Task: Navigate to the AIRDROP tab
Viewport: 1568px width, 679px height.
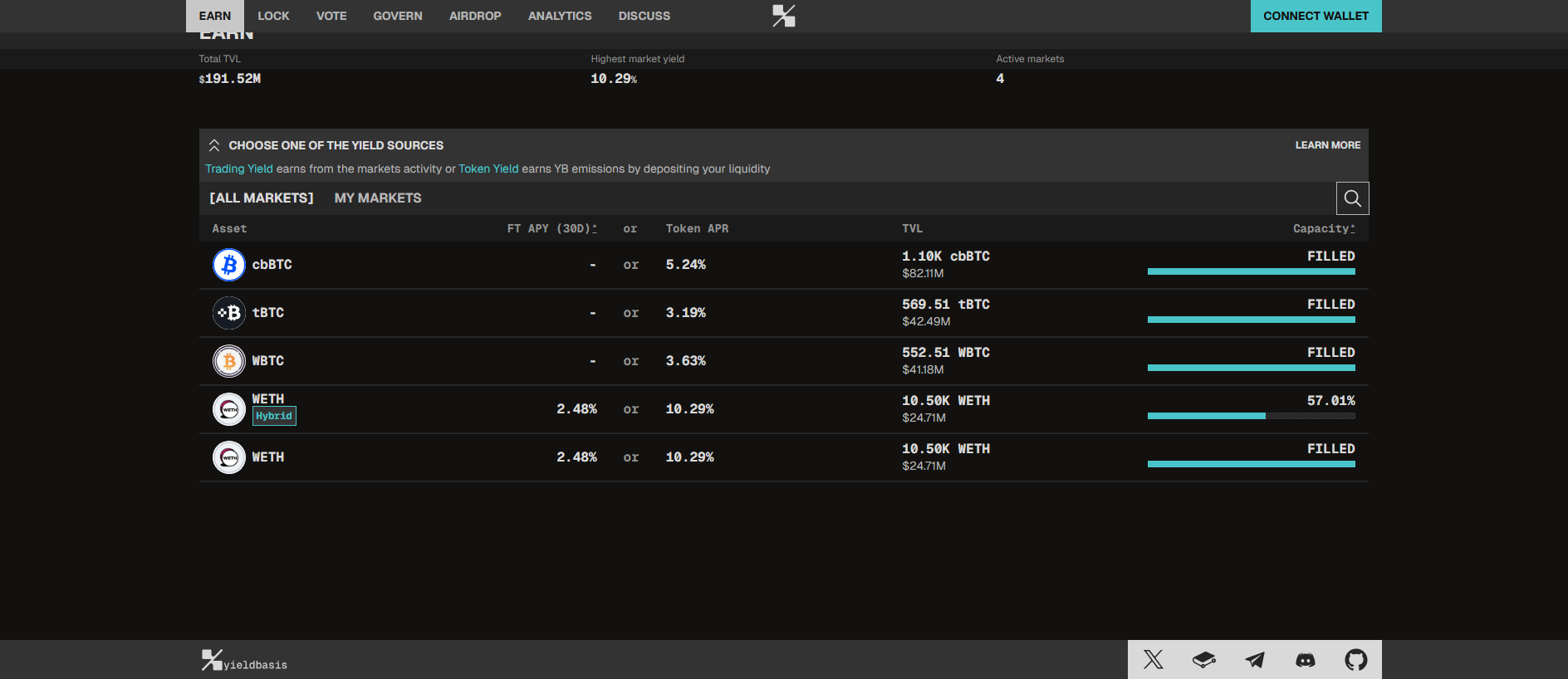Action: coord(475,16)
